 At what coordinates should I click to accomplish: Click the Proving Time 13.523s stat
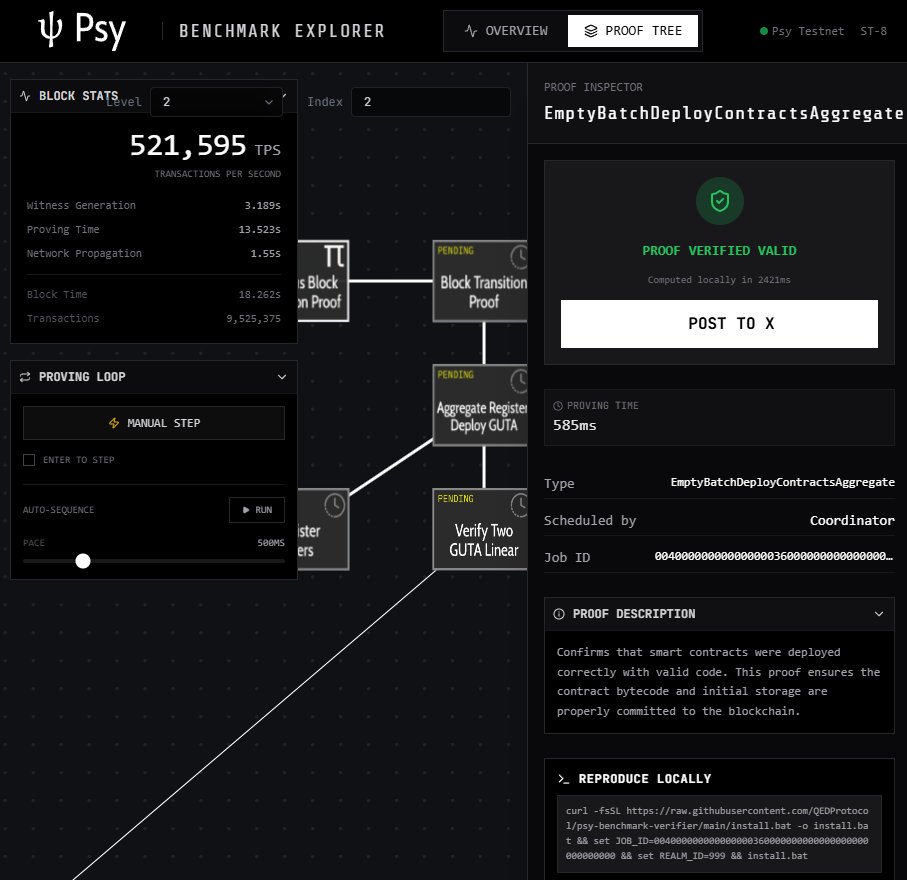point(260,230)
